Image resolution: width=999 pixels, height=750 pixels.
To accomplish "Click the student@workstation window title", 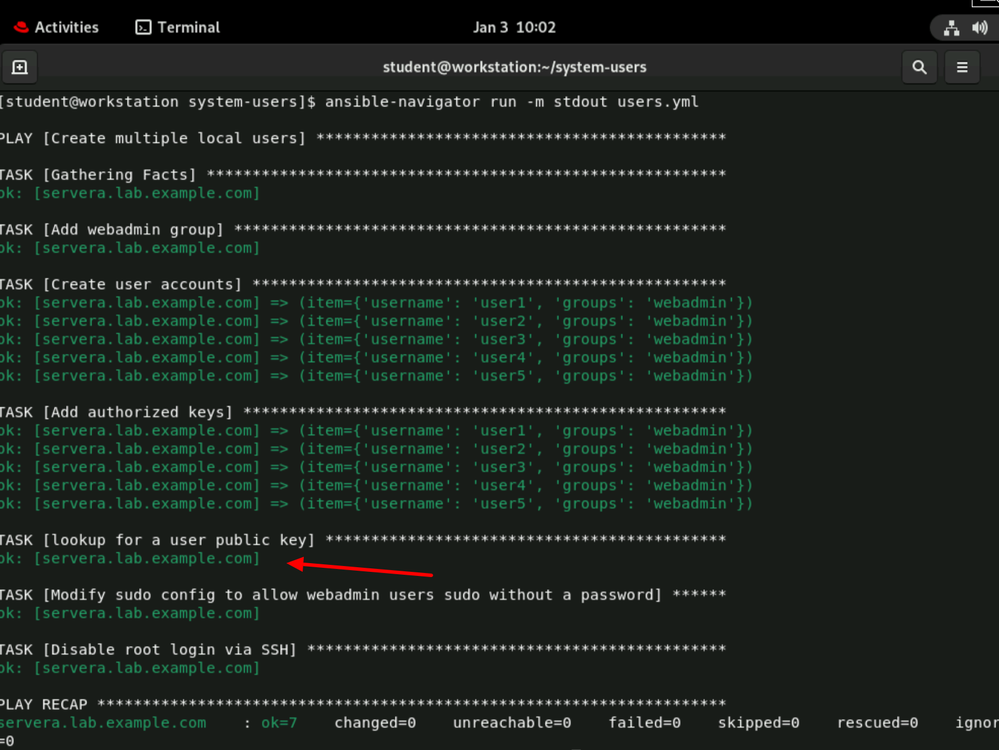I will [x=514, y=67].
